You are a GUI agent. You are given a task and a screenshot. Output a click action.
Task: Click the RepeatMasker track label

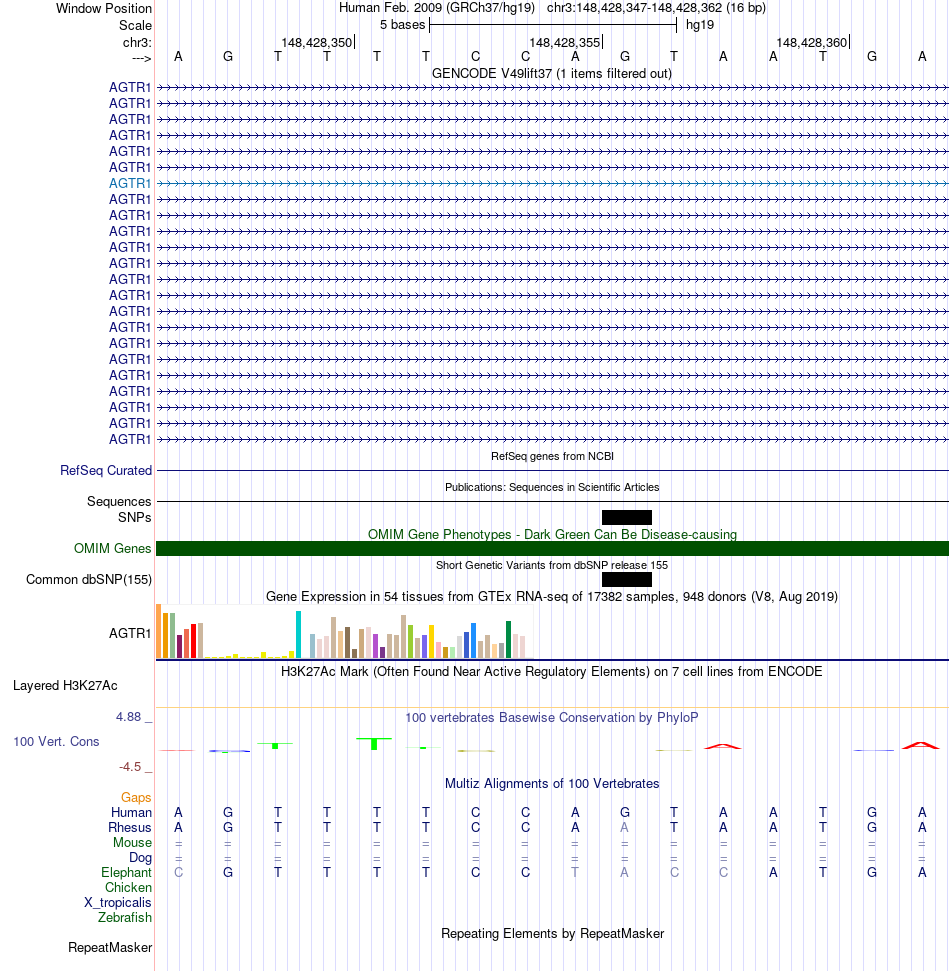(110, 947)
